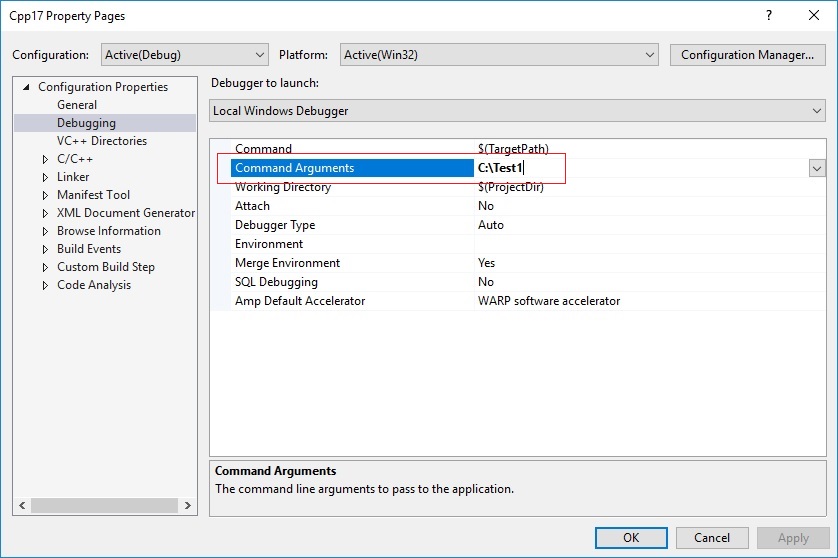Select the General properties page
Screen dimensions: 838x558
[x=77, y=105]
